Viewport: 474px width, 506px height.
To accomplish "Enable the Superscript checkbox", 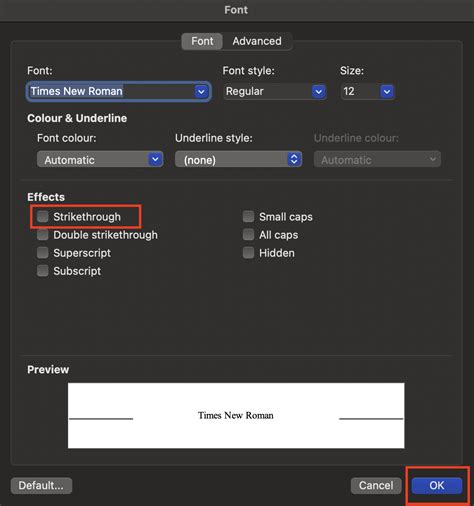I will tap(43, 253).
